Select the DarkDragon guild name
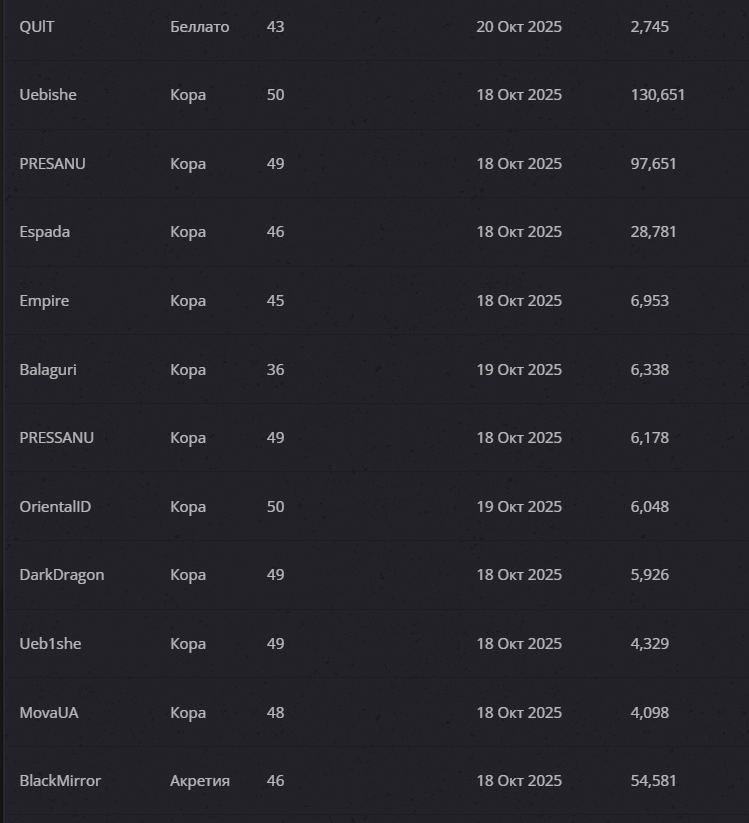 61,575
